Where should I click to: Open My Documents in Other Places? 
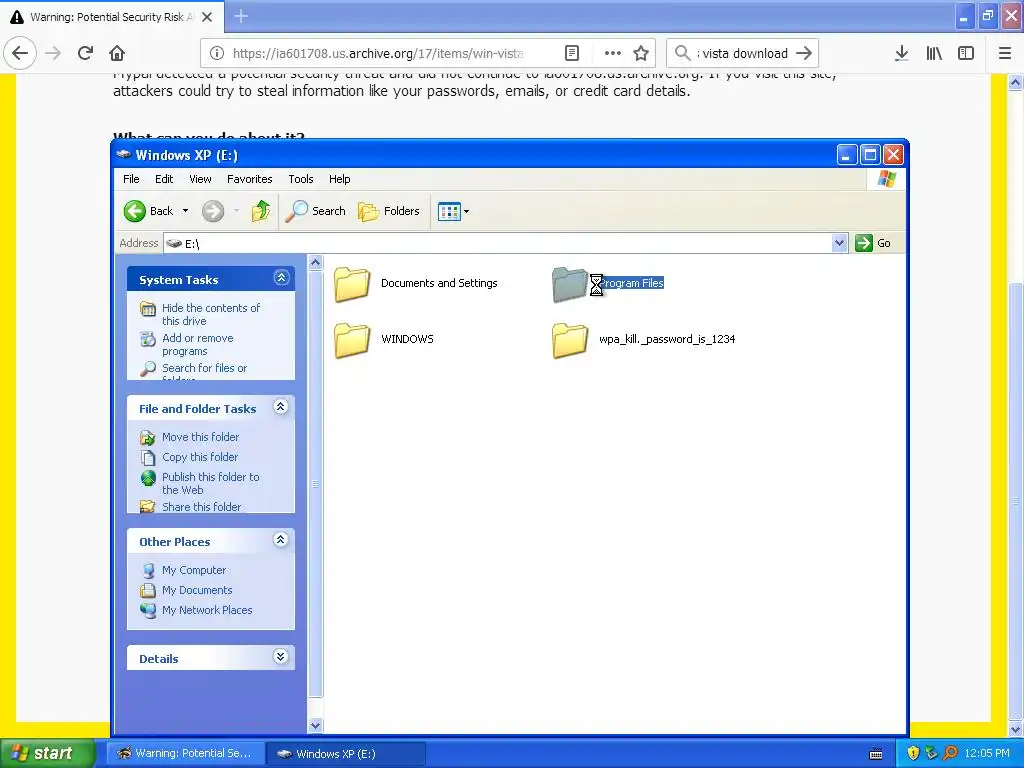coord(197,590)
